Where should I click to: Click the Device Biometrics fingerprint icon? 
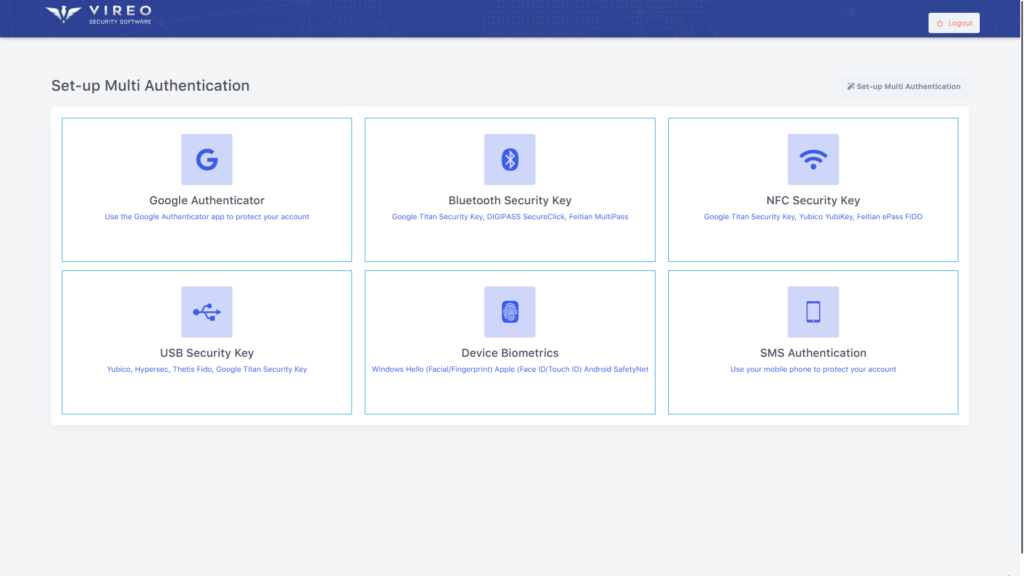coord(509,312)
